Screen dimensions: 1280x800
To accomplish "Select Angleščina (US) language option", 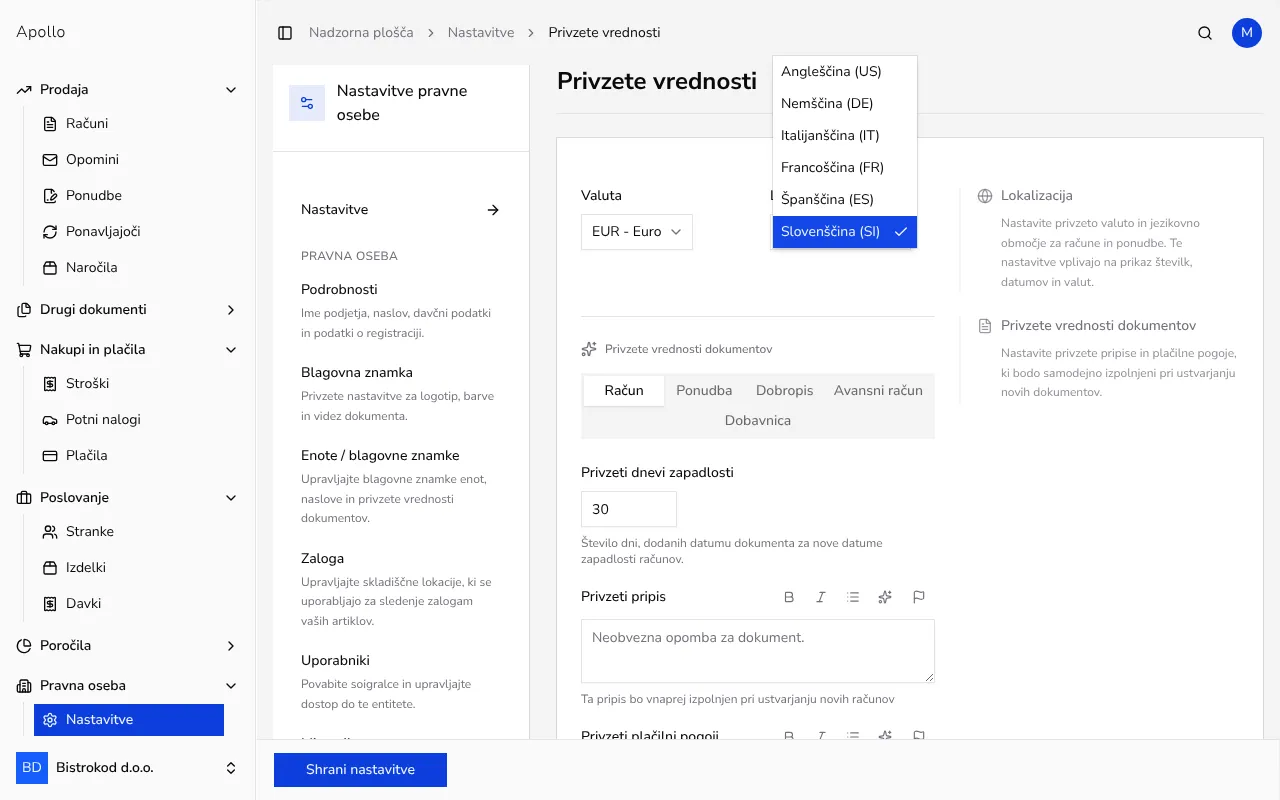I will [845, 72].
